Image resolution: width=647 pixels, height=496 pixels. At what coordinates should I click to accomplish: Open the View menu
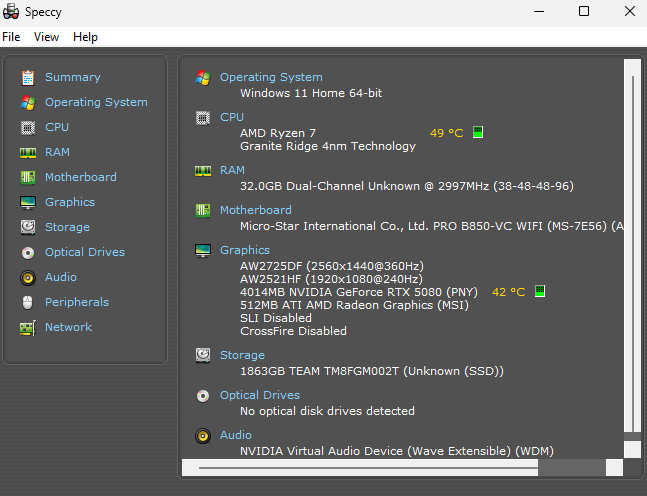click(x=46, y=37)
